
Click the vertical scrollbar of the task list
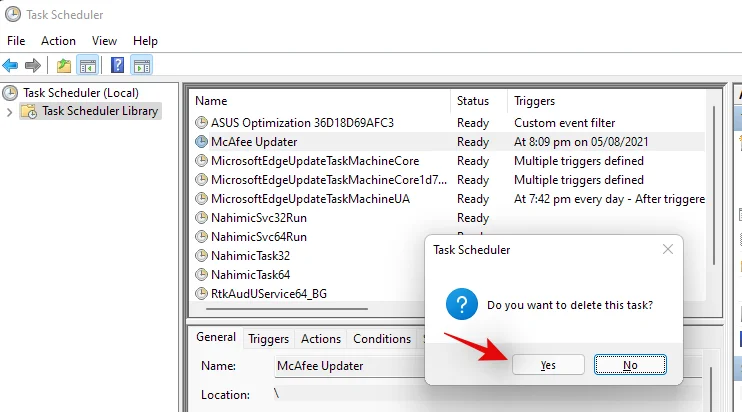[713, 185]
